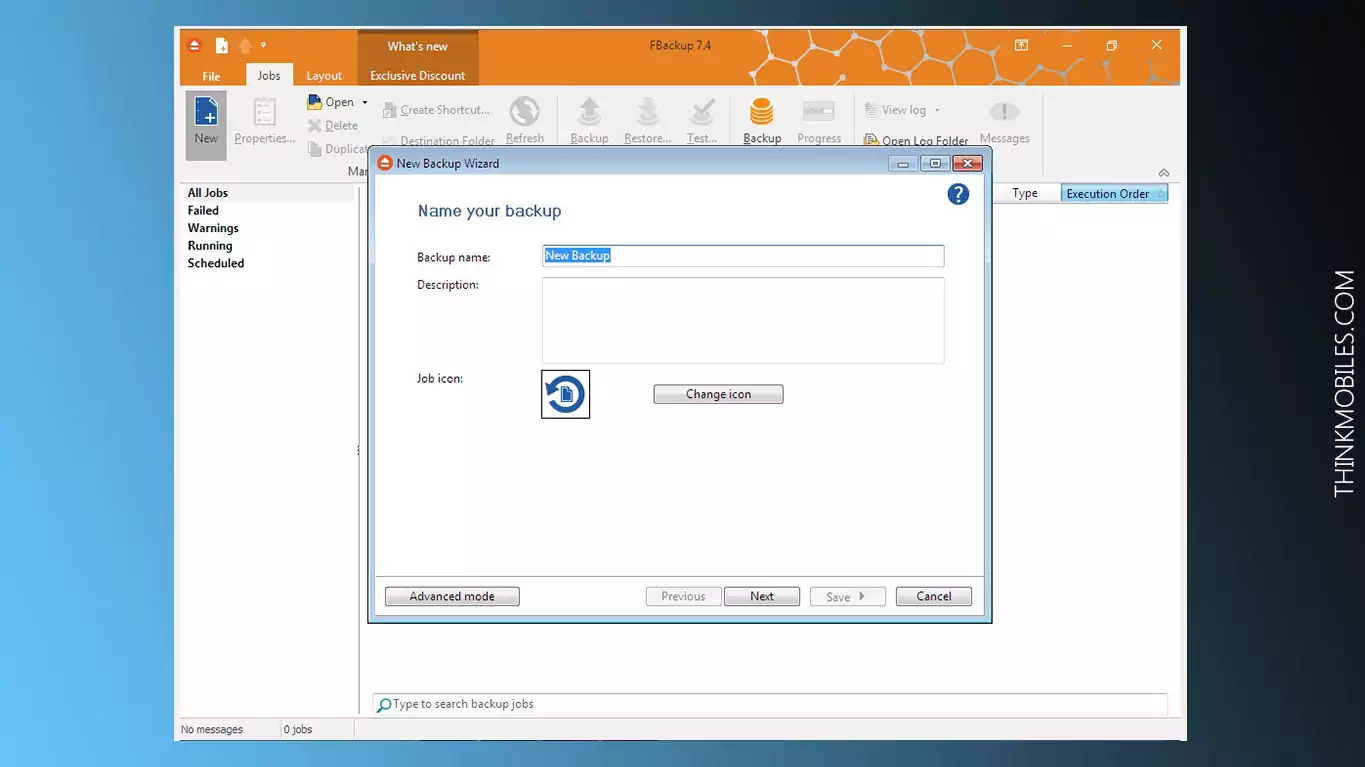The width and height of the screenshot is (1365, 767).
Task: Select Warnings in the sidebar
Action: click(213, 228)
